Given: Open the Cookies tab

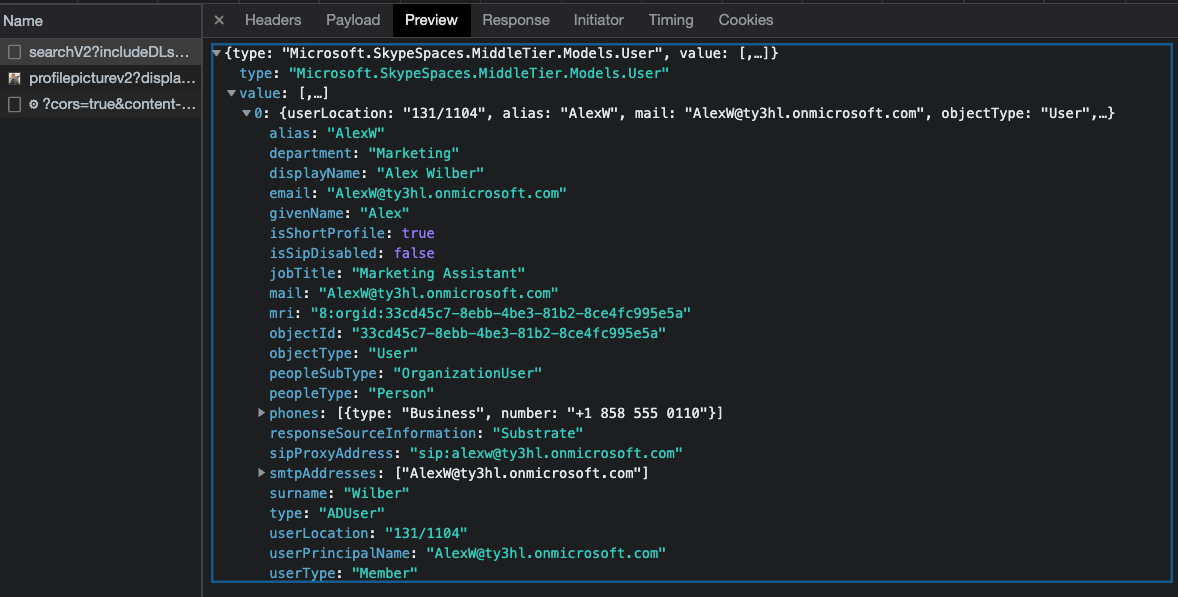Looking at the screenshot, I should [745, 20].
